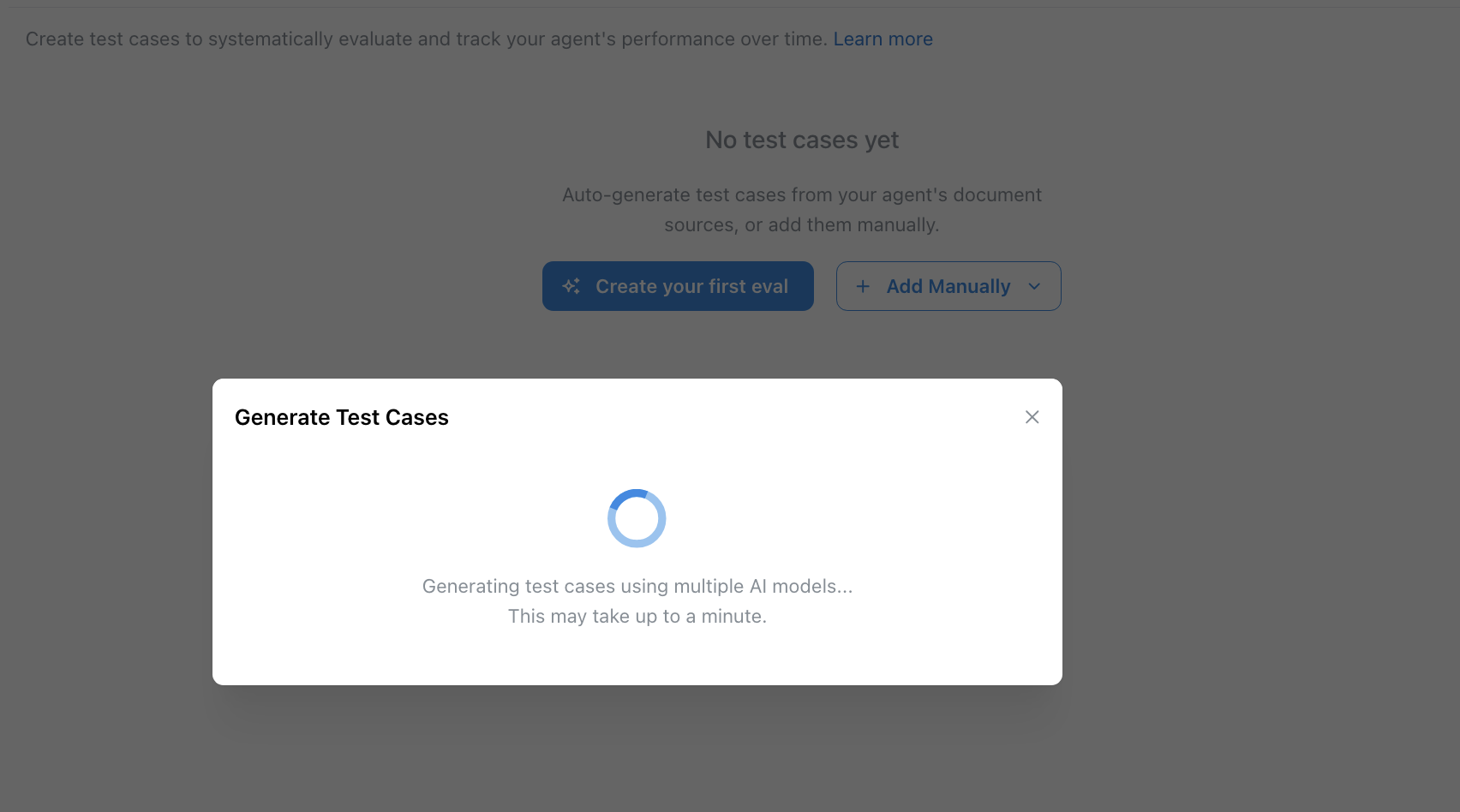Click the Add Manually button label
1460x812 pixels.
[x=948, y=286]
